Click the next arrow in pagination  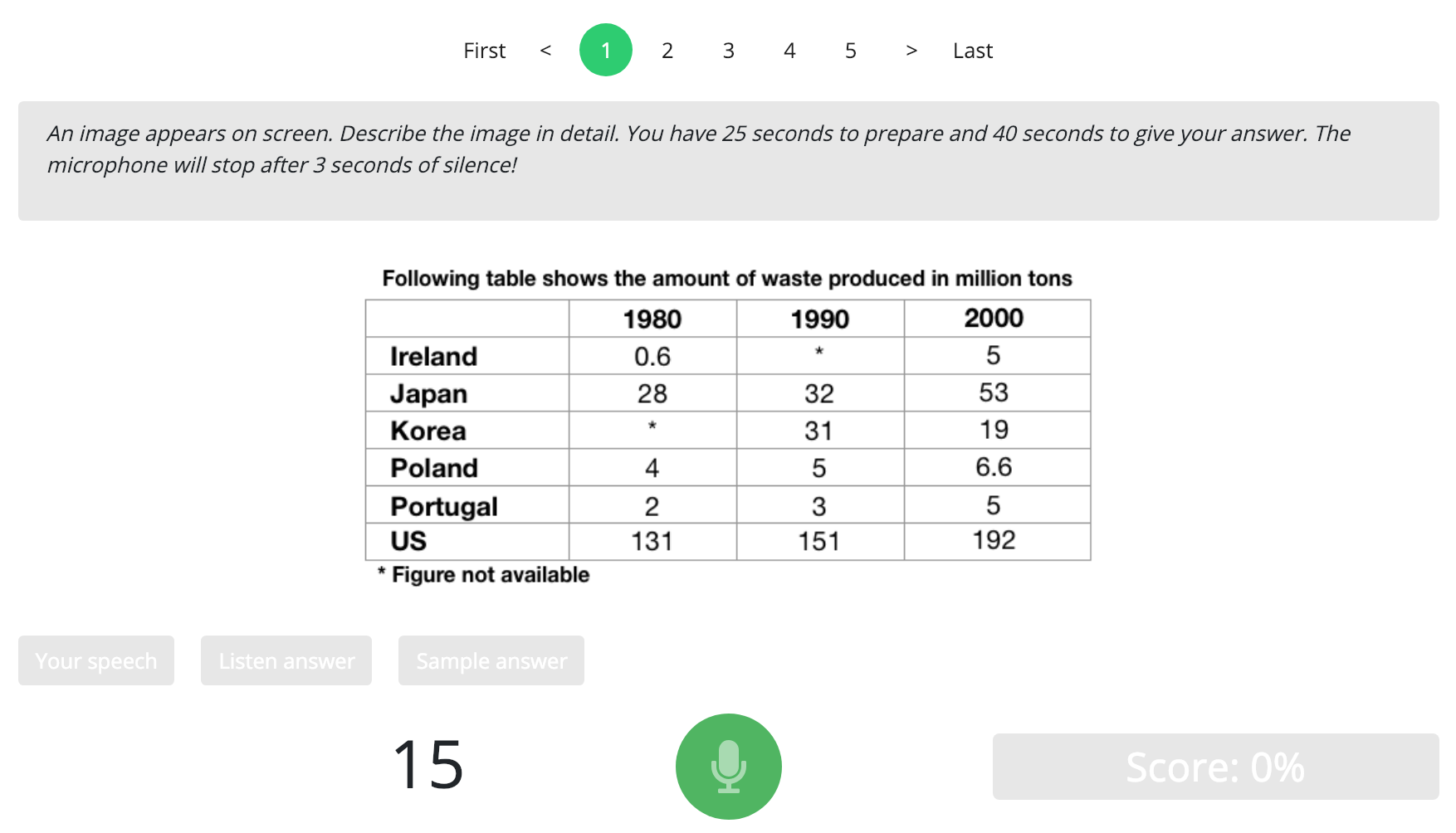(x=911, y=50)
